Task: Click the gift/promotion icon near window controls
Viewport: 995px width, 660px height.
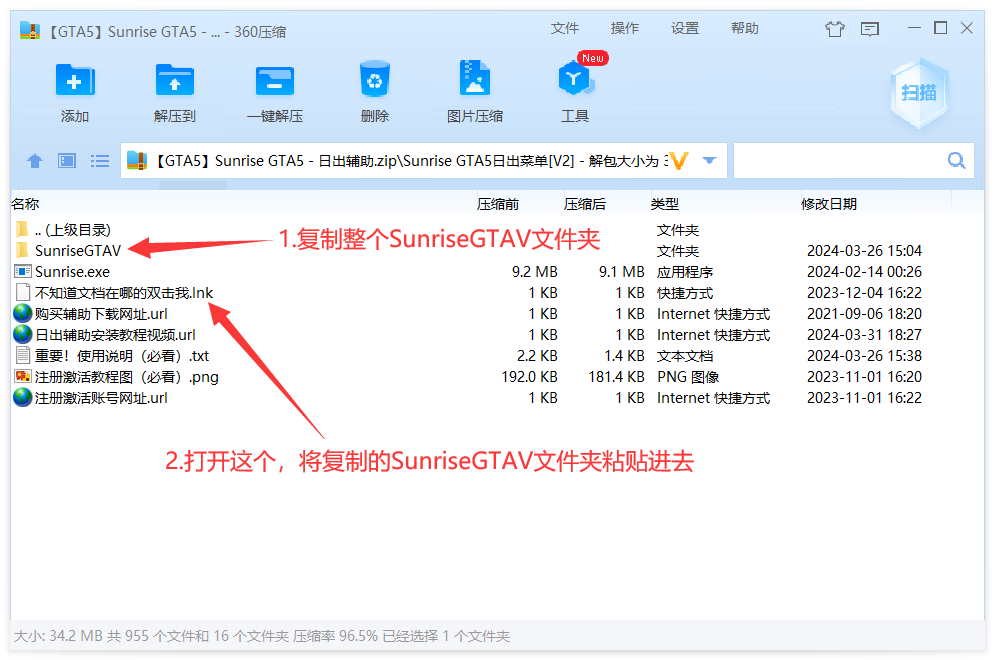Action: (835, 28)
